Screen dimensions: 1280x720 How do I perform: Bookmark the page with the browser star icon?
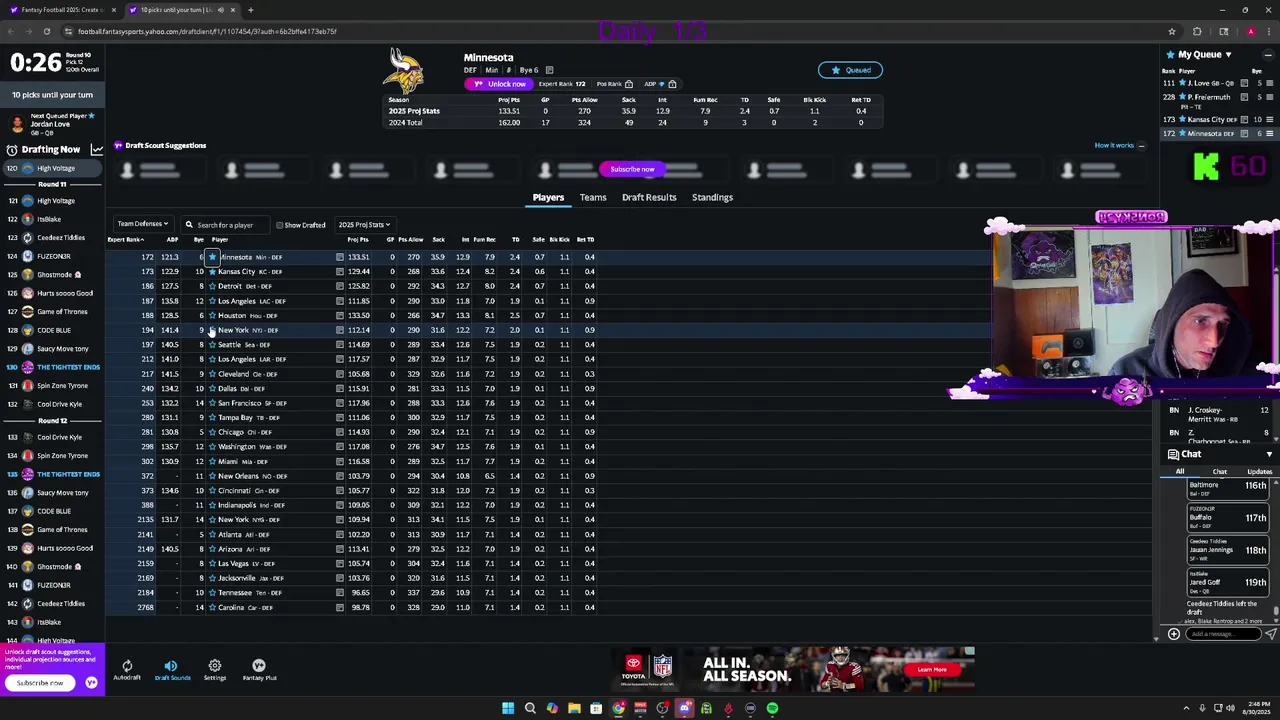tap(1171, 31)
